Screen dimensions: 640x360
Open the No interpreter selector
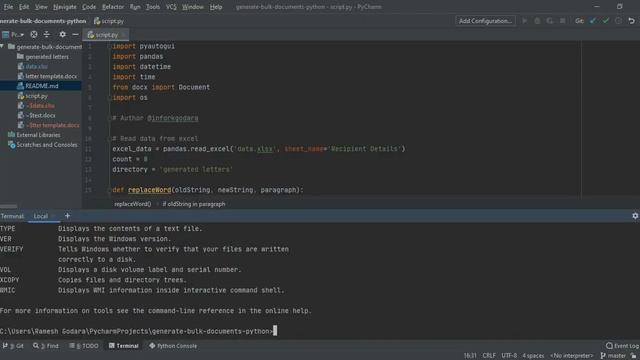(x=571, y=356)
